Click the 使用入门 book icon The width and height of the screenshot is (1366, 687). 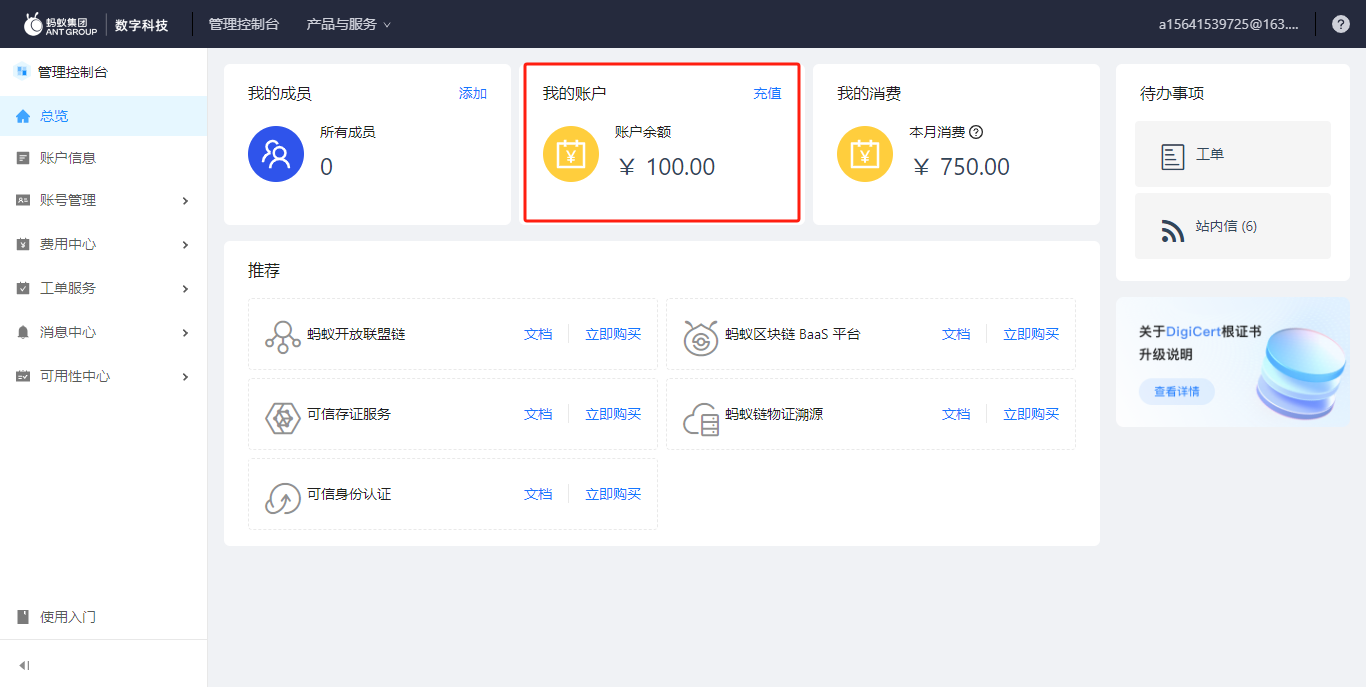(23, 617)
